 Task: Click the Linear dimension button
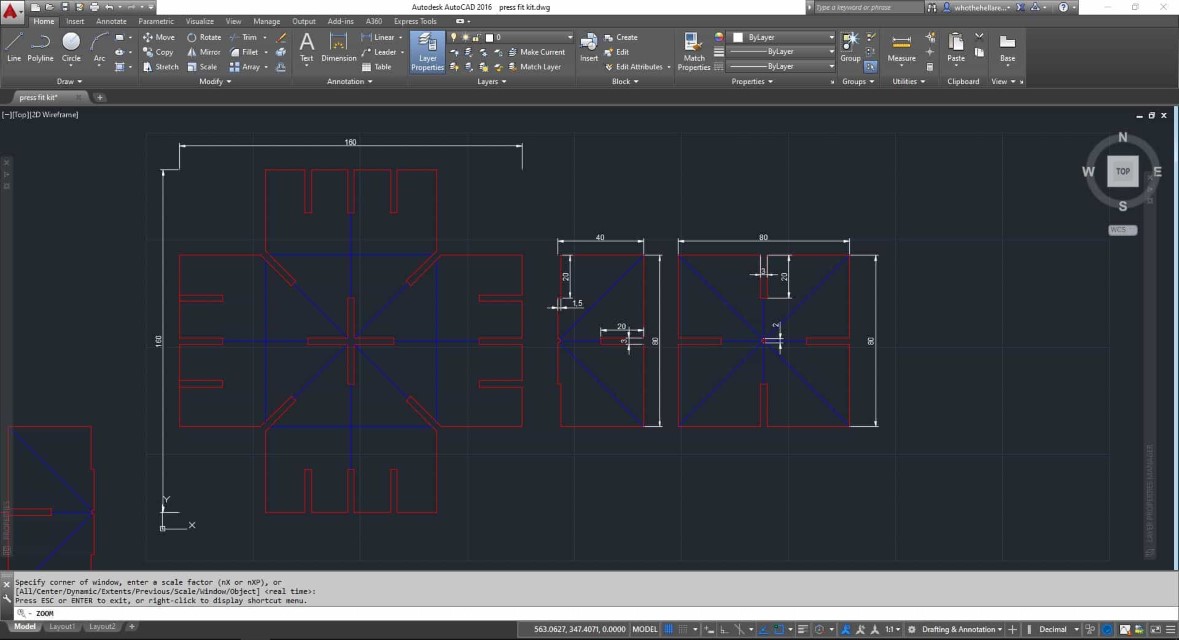click(377, 37)
